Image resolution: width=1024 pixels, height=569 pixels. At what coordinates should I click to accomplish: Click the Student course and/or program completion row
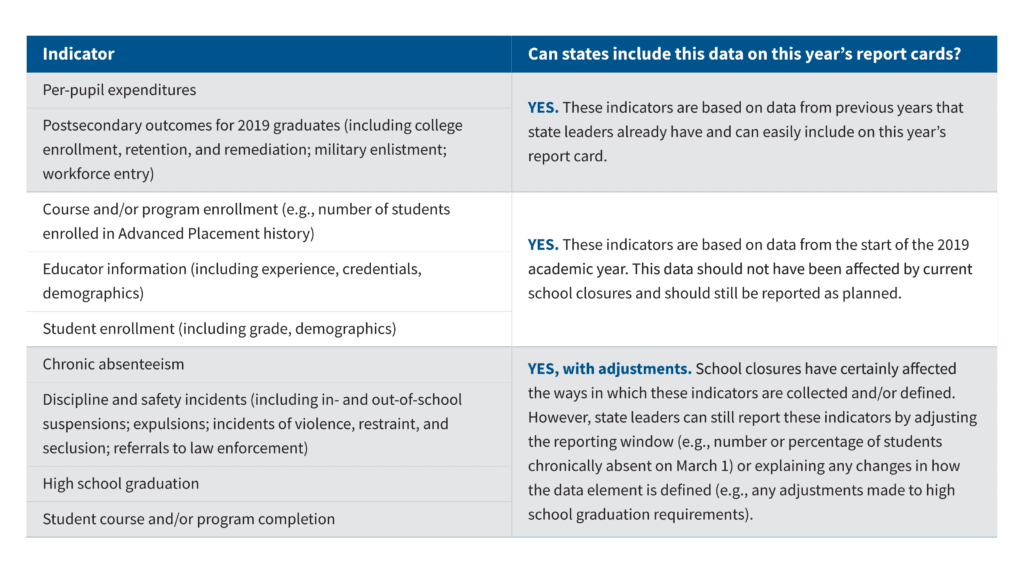pyautogui.click(x=188, y=519)
